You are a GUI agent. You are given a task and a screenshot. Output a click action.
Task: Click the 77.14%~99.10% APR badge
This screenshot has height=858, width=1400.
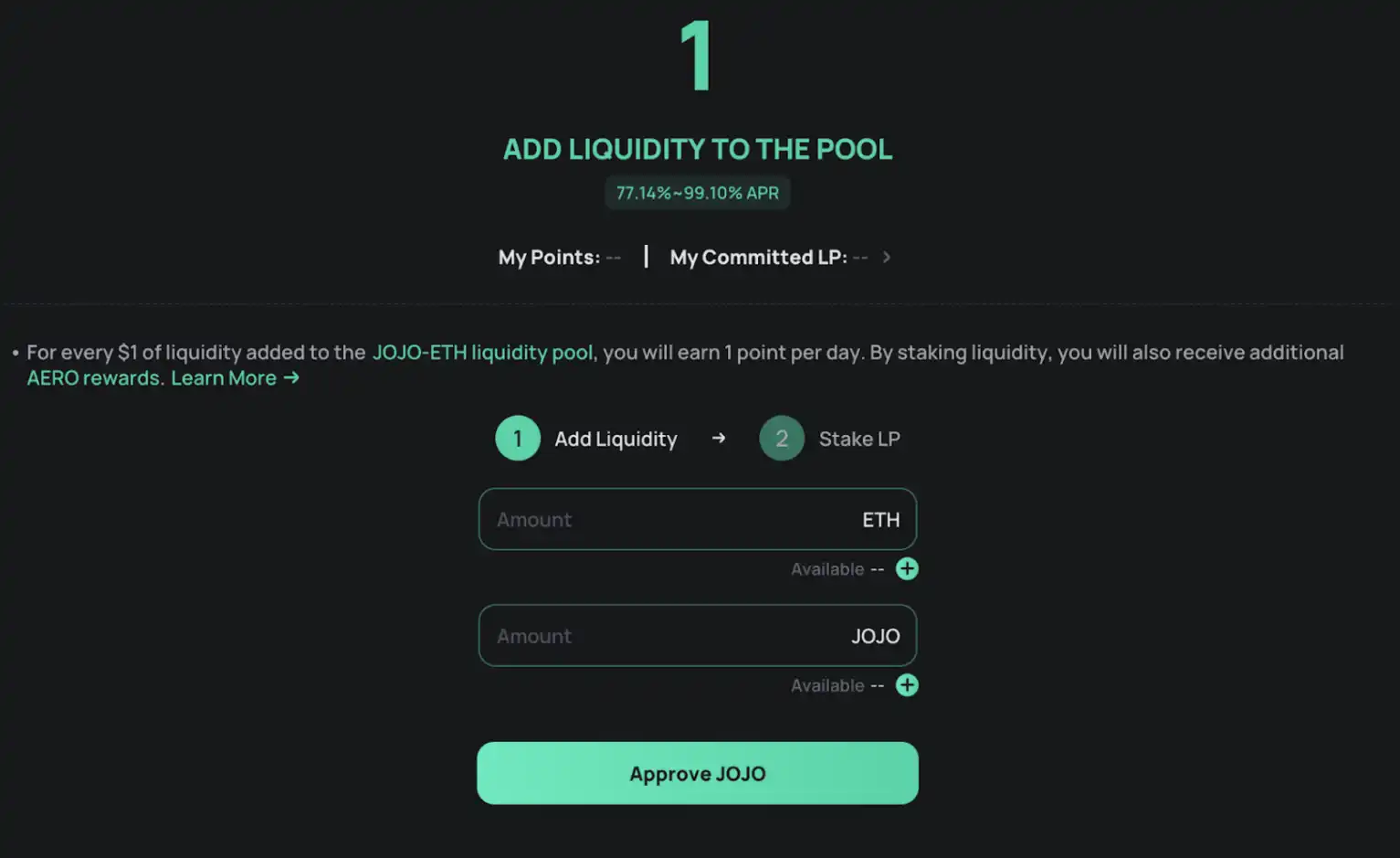pyautogui.click(x=697, y=193)
